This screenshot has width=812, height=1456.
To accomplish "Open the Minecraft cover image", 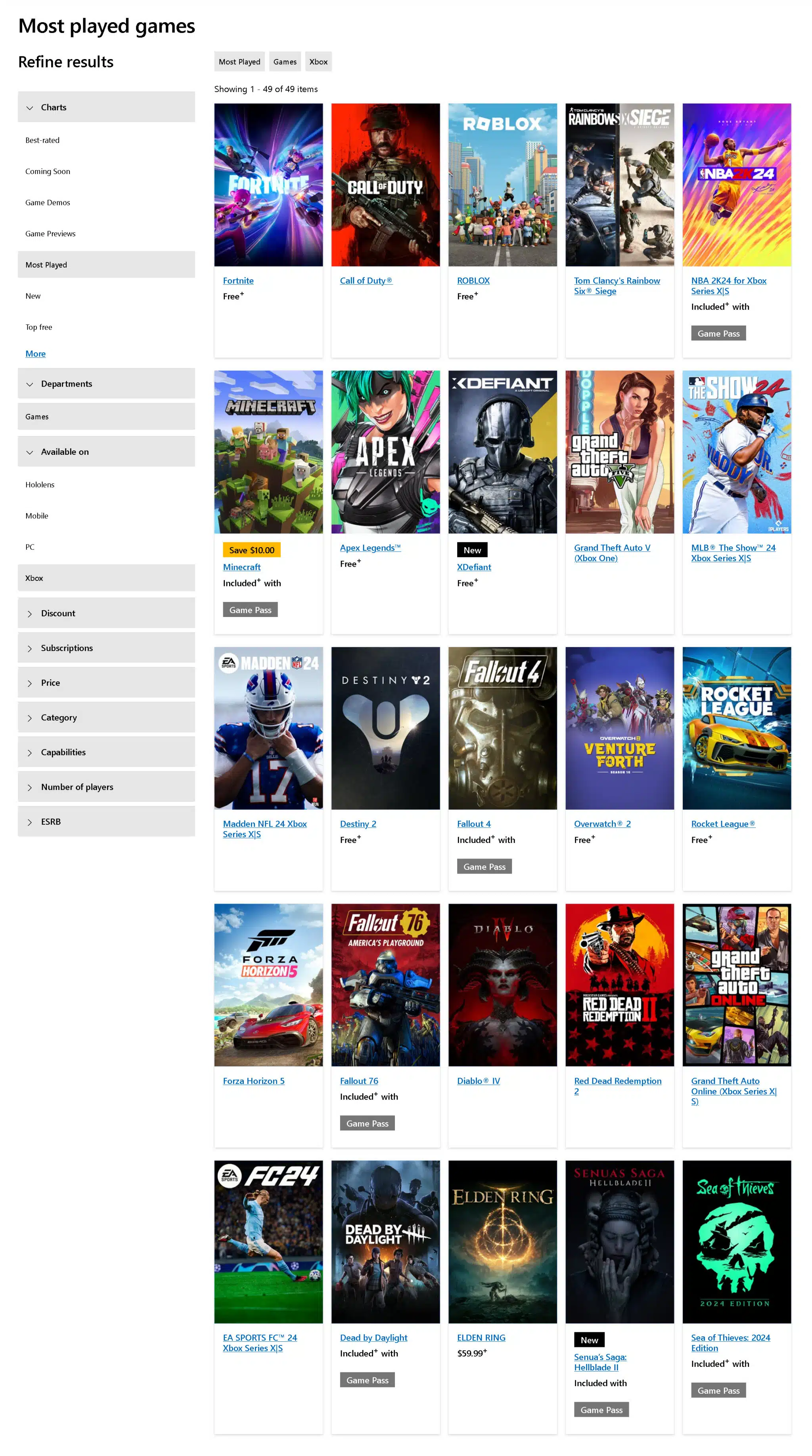I will [268, 452].
